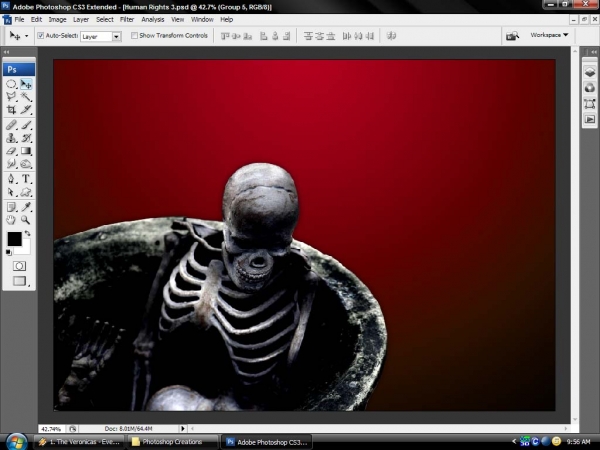Select the Zoom tool

[x=26, y=220]
